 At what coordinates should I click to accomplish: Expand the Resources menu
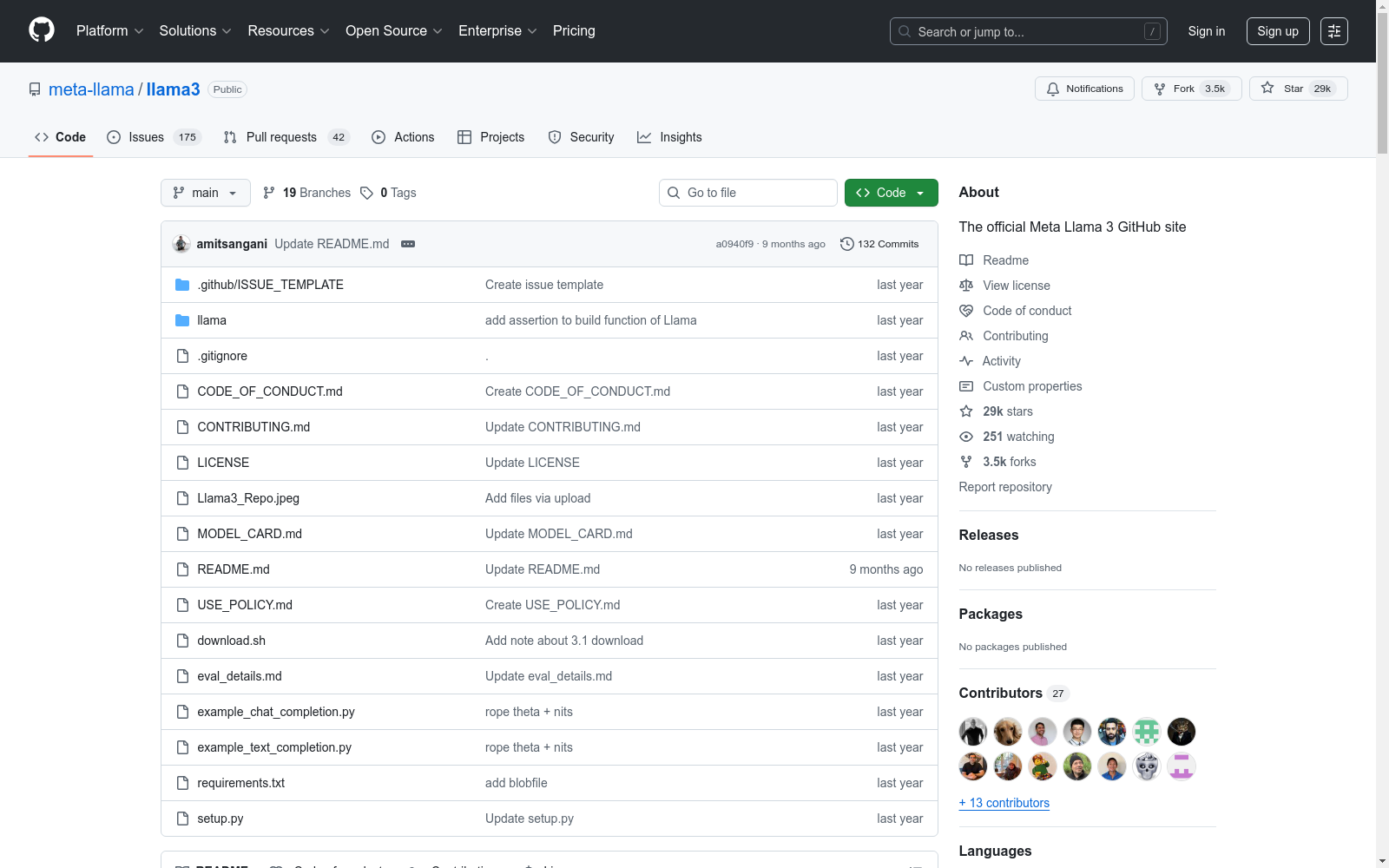point(289,31)
